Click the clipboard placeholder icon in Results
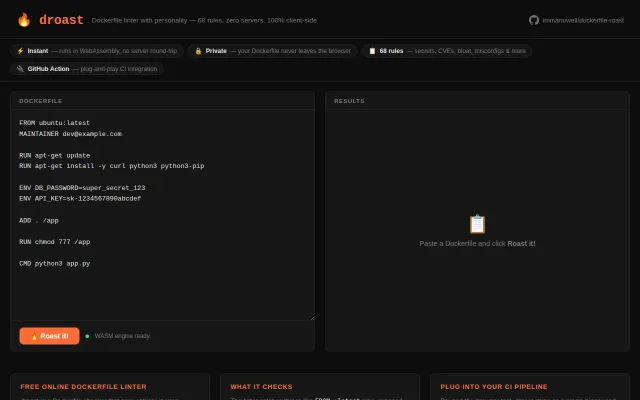Viewport: 640px width, 400px height. pos(477,224)
